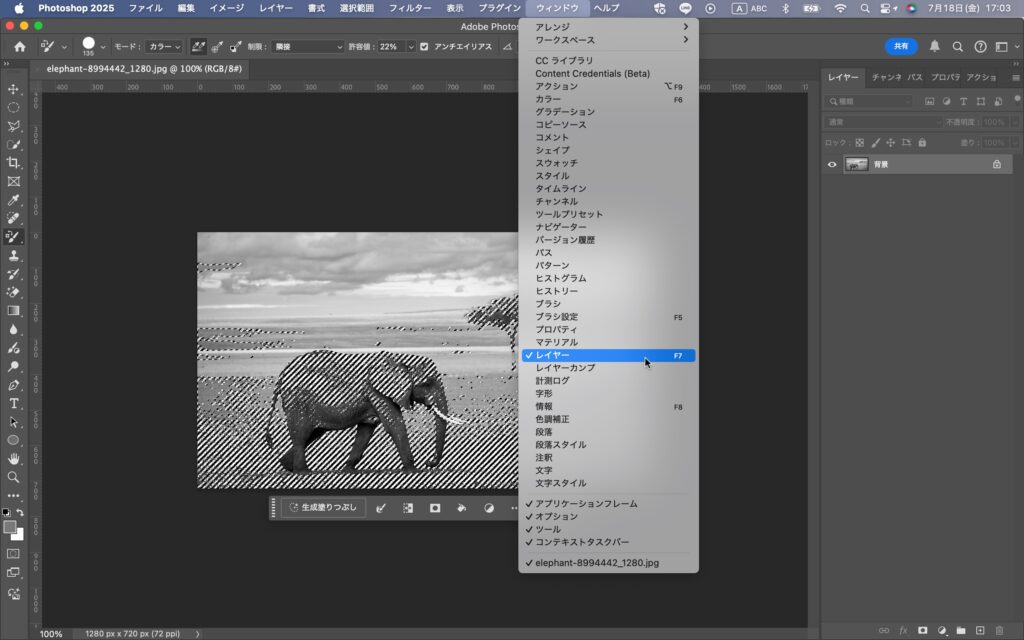Toggle ツール panel in Window menu

click(609, 529)
